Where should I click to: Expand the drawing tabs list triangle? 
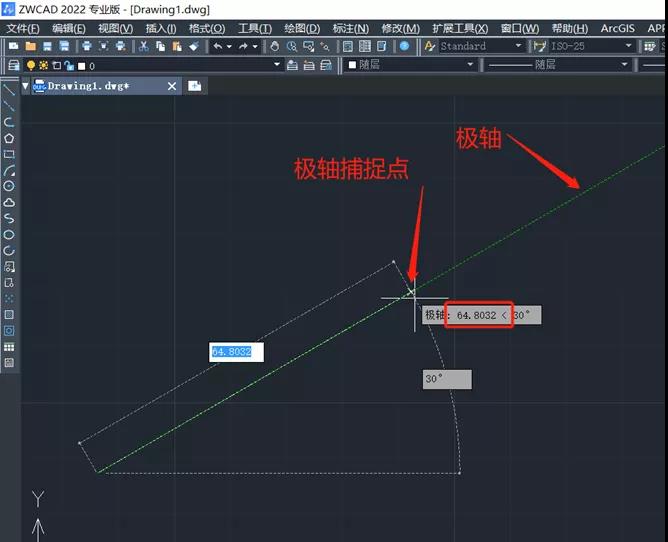(25, 86)
